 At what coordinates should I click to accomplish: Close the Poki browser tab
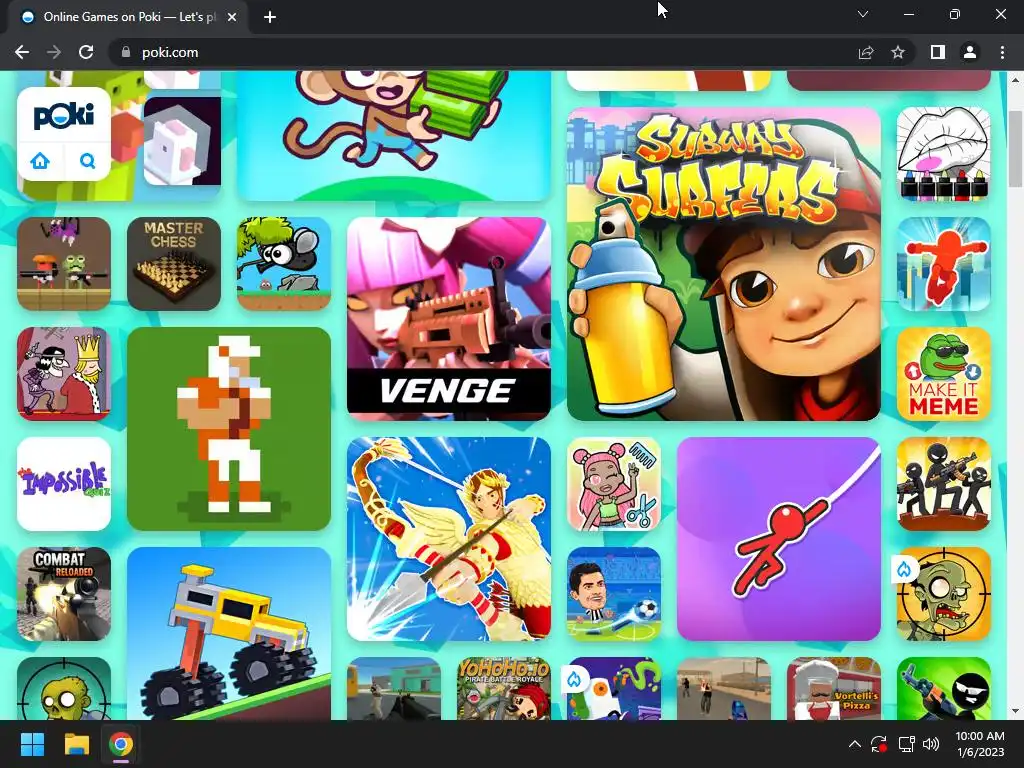(x=232, y=17)
